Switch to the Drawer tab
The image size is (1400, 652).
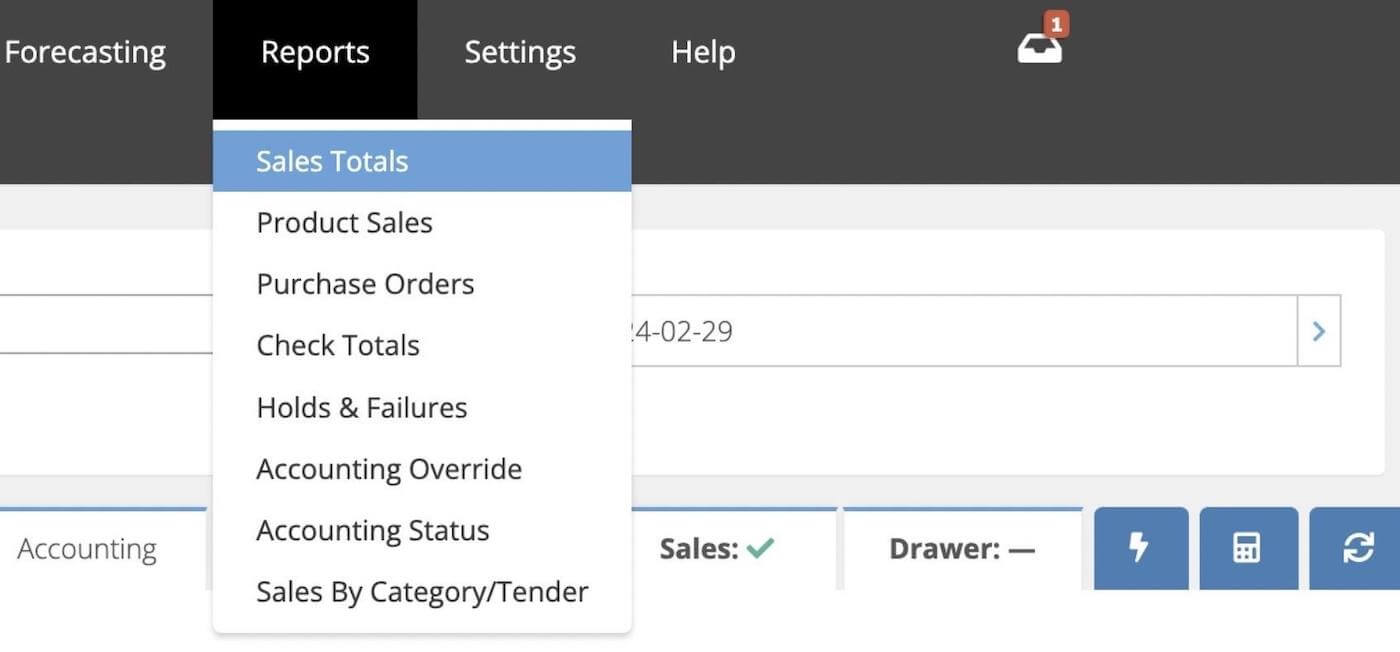point(962,548)
